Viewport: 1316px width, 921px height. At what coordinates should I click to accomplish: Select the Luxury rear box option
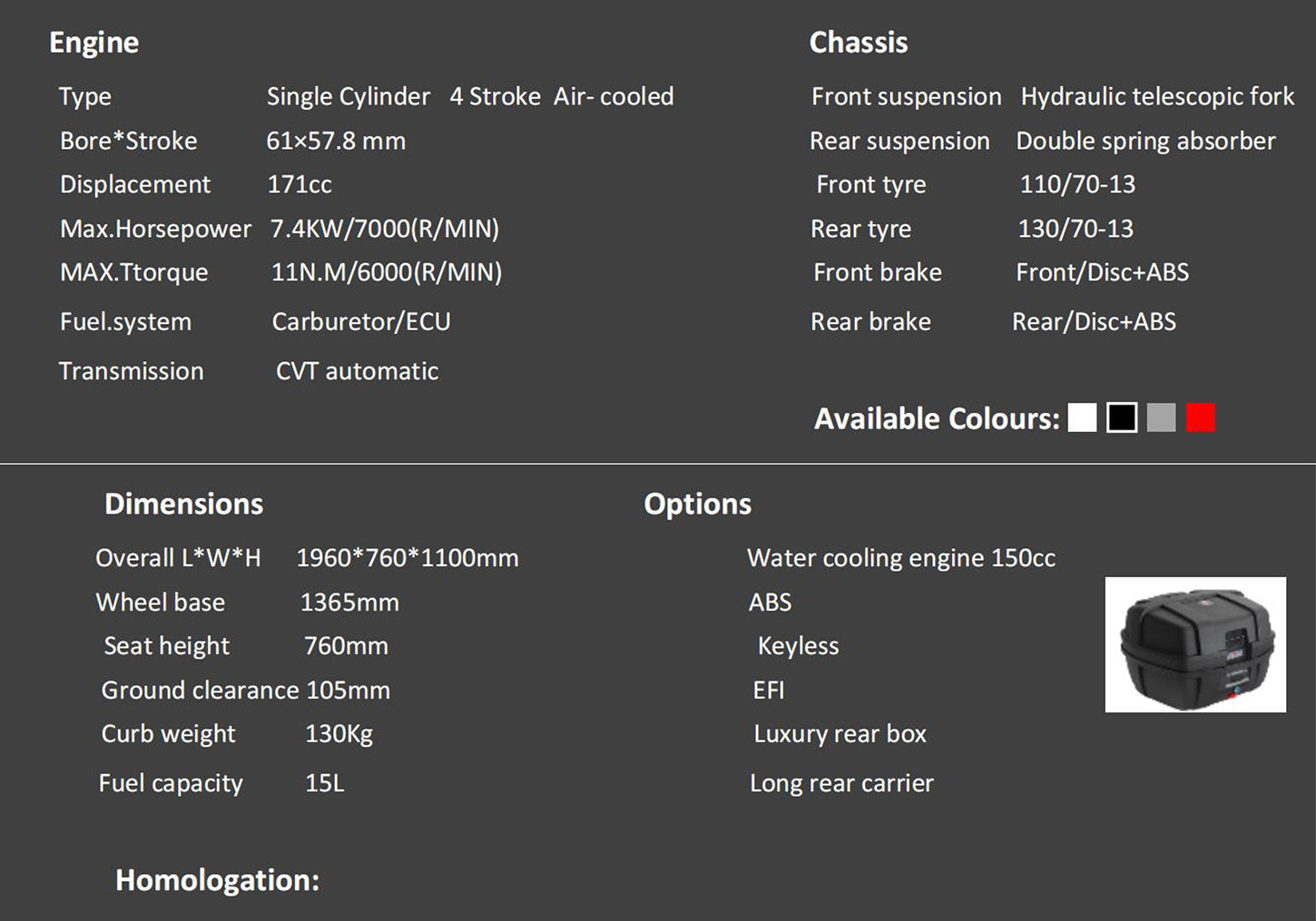pyautogui.click(x=840, y=734)
